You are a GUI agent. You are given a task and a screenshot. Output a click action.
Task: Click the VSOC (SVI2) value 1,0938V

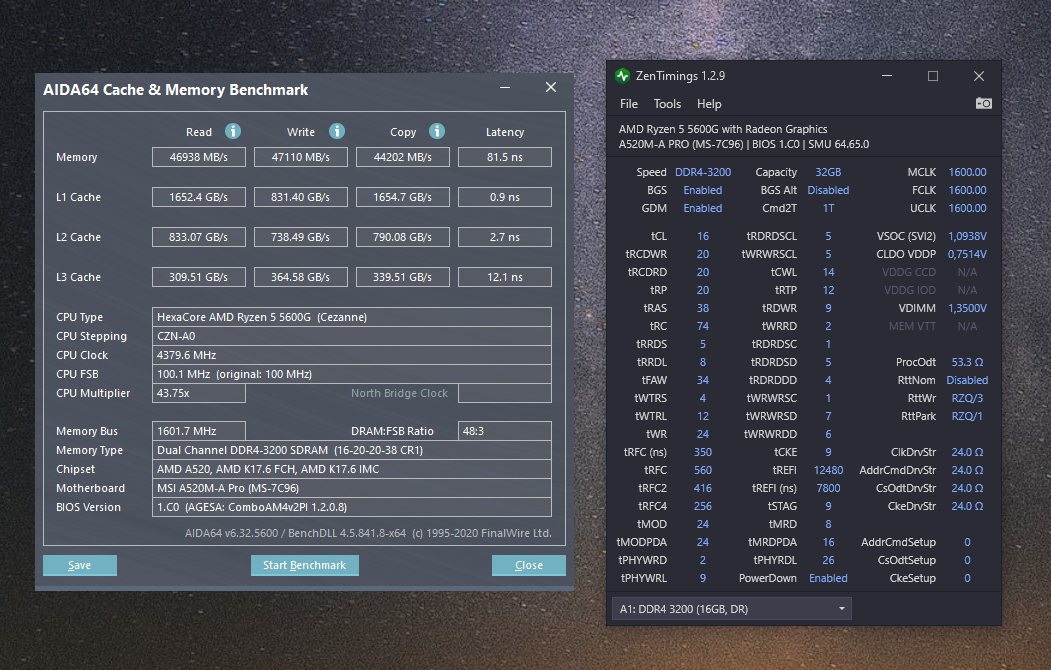coord(967,237)
